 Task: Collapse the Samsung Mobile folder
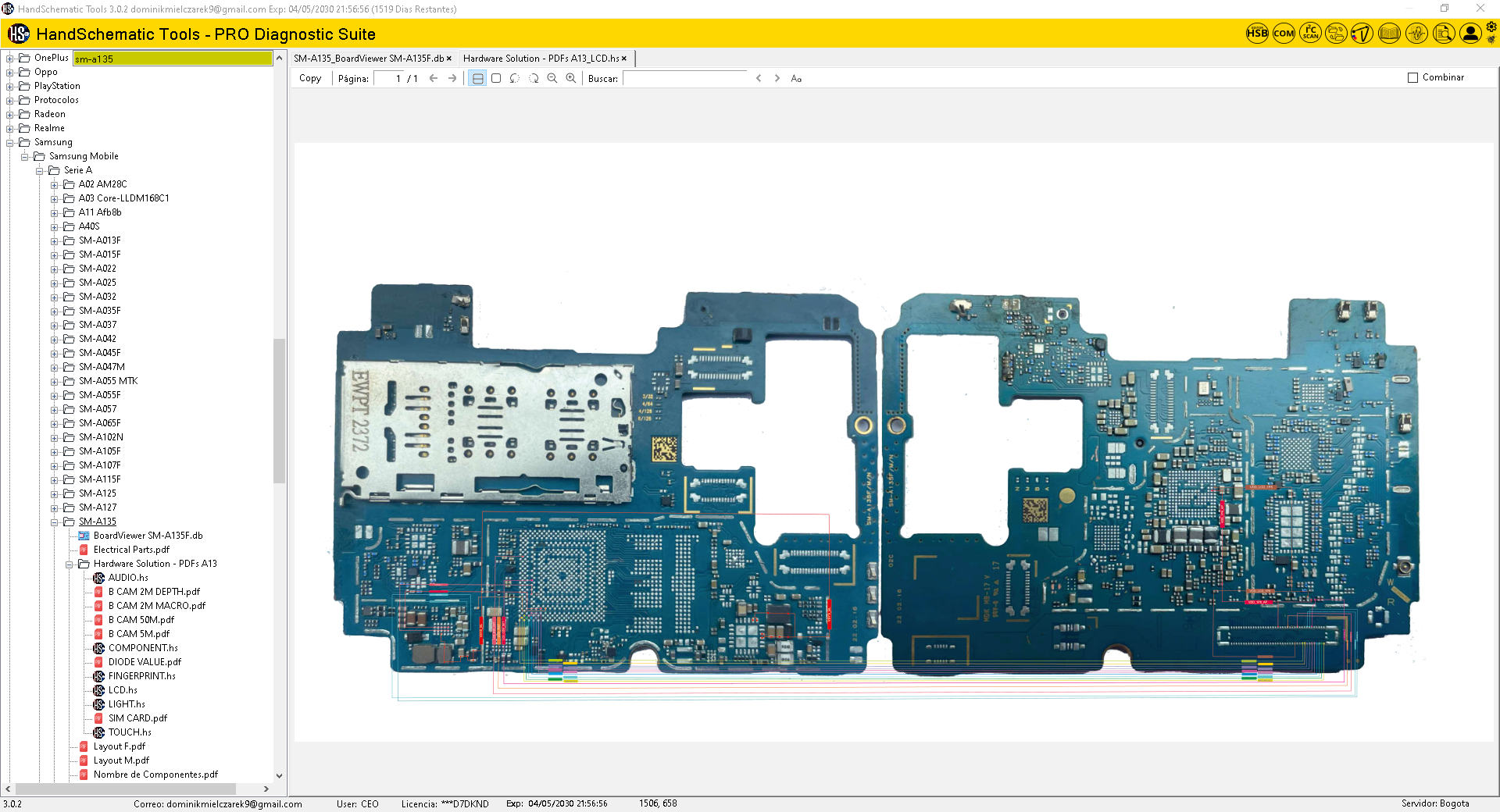25,156
